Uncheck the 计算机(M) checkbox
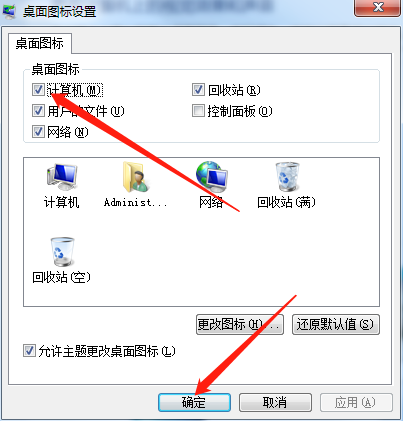 [38, 90]
